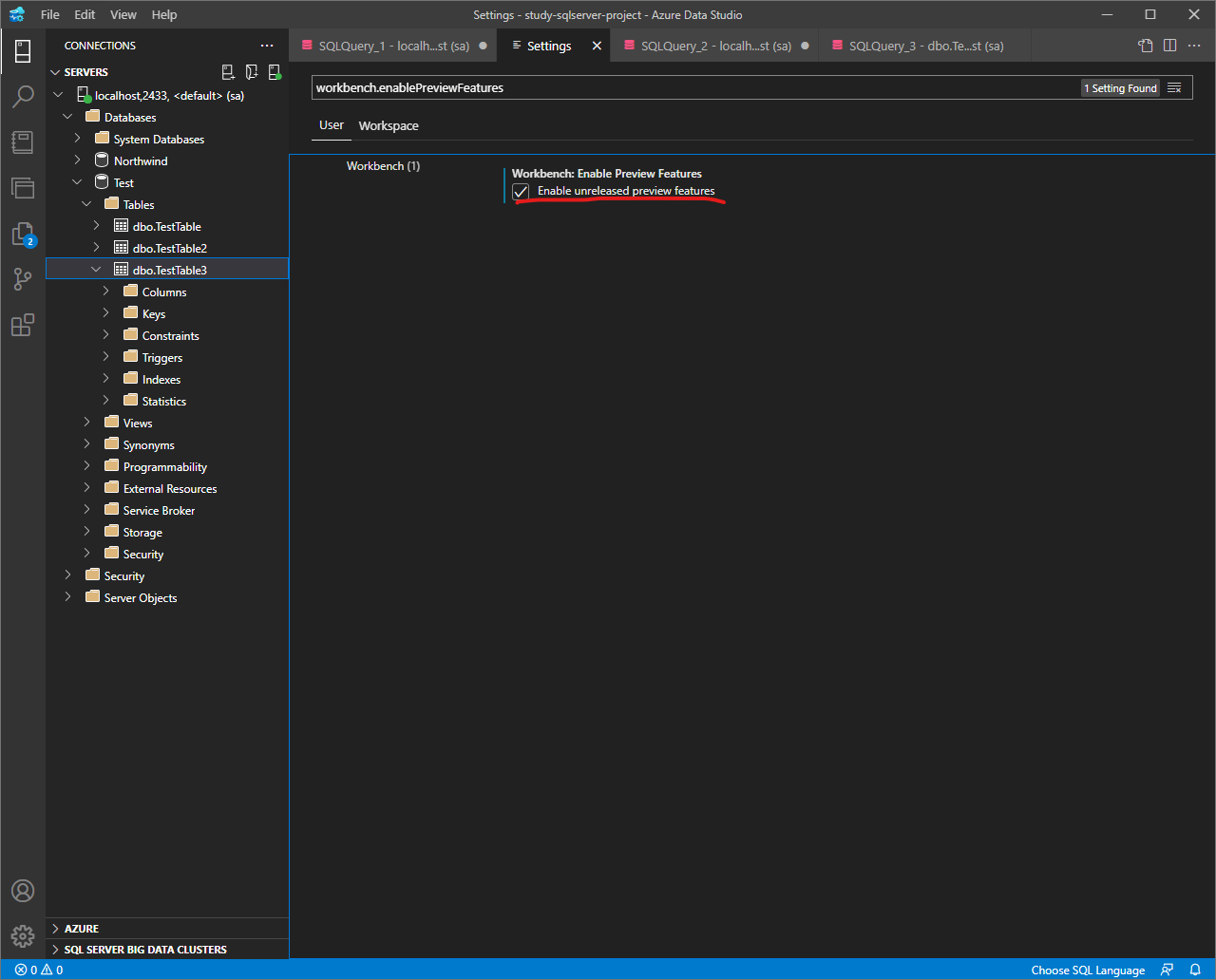Select the User settings tab
1216x980 pixels.
pyautogui.click(x=332, y=125)
